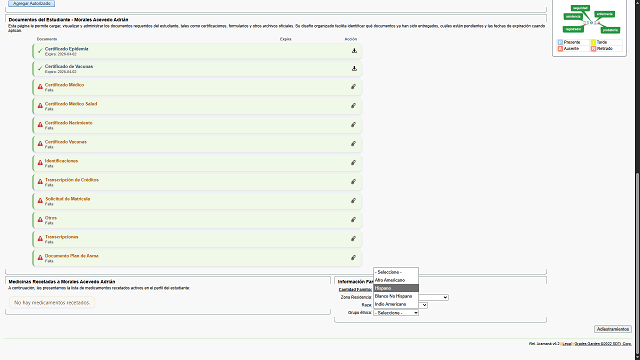640x360 pixels.
Task: Choose highlighted Hispano option
Action: click(x=396, y=288)
